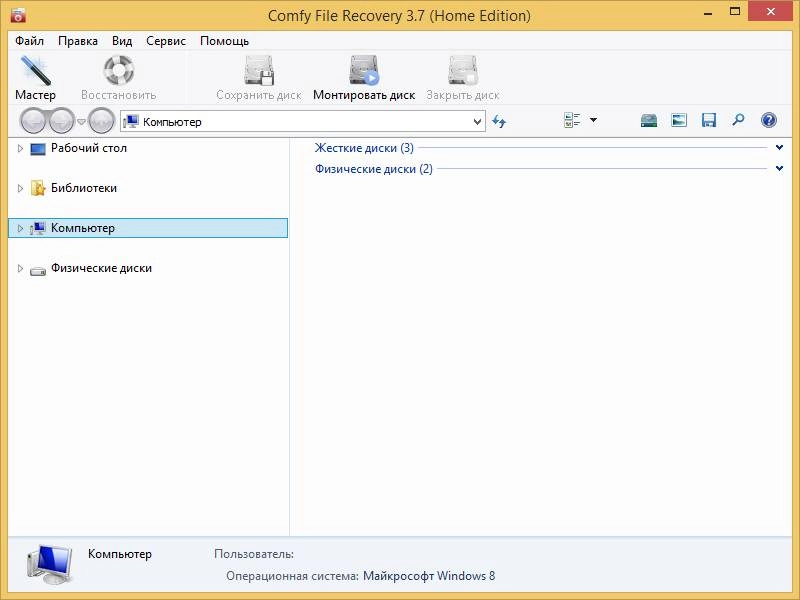The height and width of the screenshot is (600, 800).
Task: Open the Сервис menu
Action: coord(166,41)
